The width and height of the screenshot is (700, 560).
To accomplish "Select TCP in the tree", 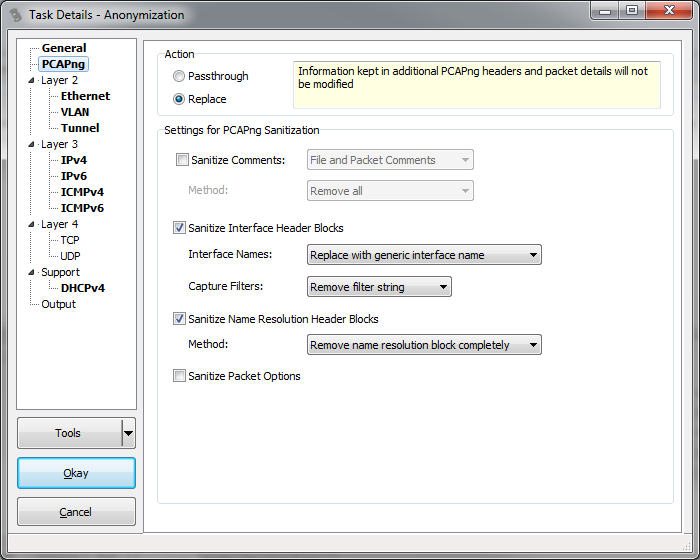I will pos(70,240).
